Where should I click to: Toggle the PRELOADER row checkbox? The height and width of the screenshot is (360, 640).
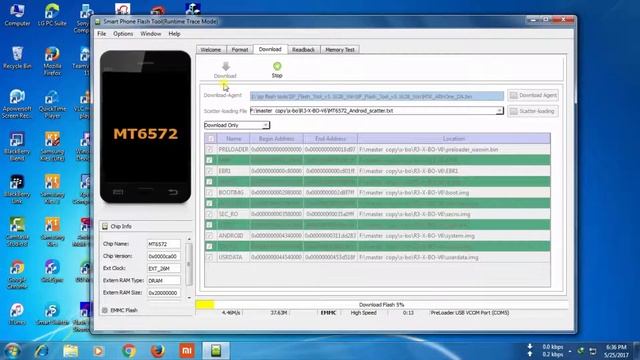click(209, 150)
